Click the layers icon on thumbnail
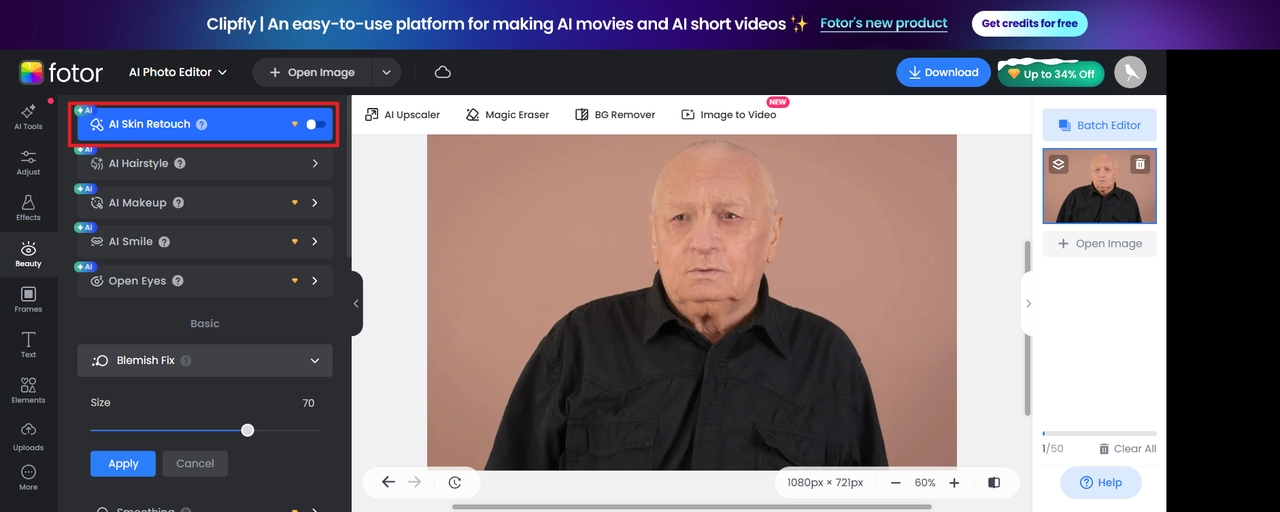This screenshot has width=1280, height=512. pyautogui.click(x=1059, y=164)
